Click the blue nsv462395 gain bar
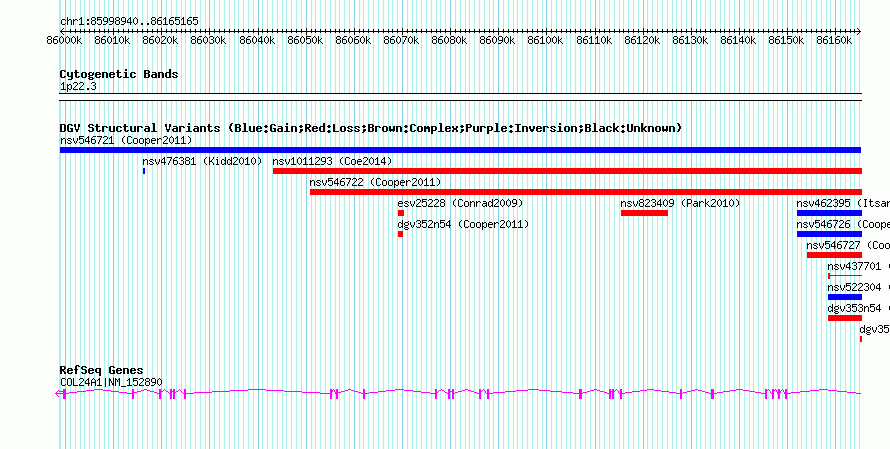Viewport: 890px width, 449px height. tap(829, 213)
